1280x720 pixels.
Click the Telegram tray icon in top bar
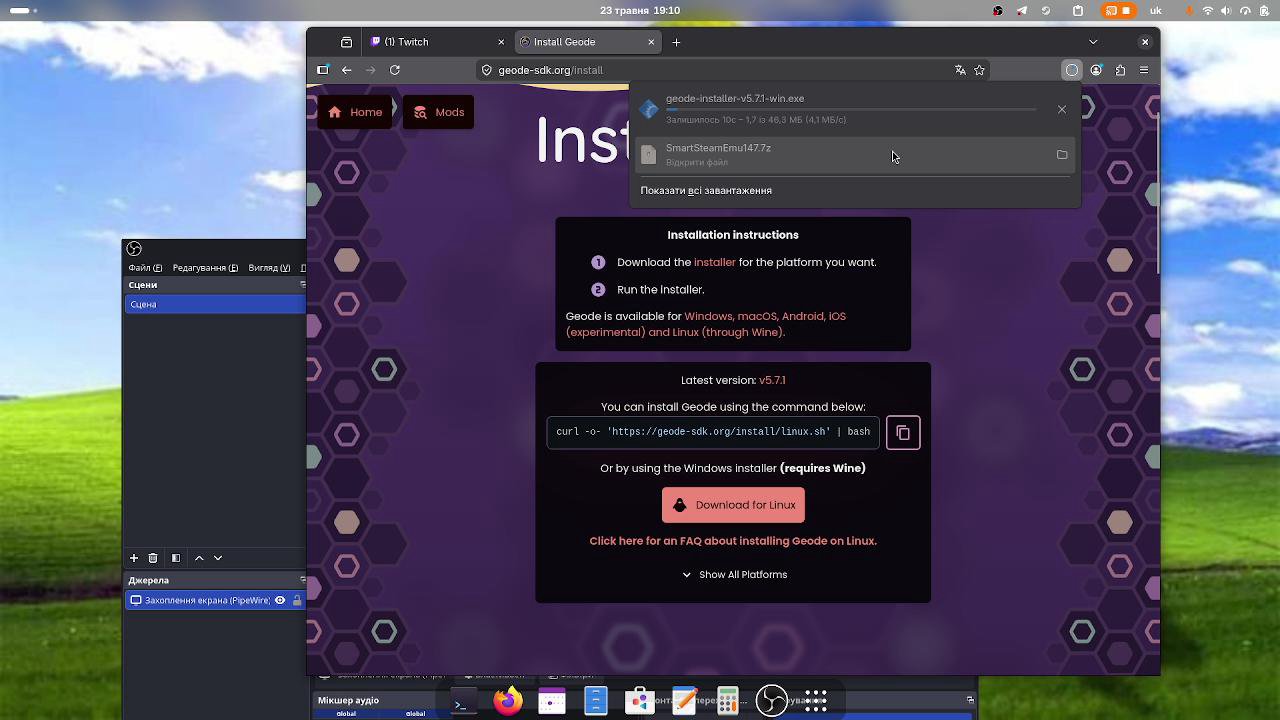tap(1022, 11)
